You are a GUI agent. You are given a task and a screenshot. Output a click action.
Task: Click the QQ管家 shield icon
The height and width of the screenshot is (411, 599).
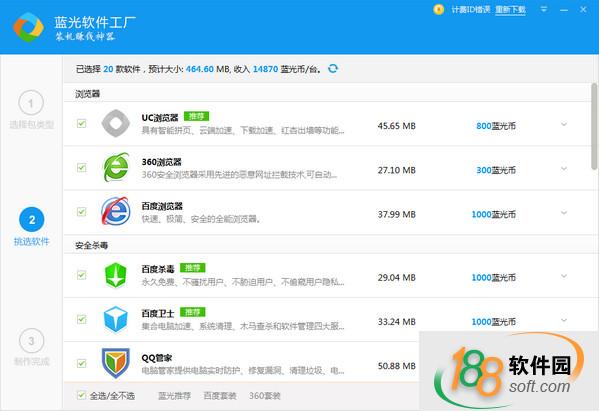(x=115, y=363)
